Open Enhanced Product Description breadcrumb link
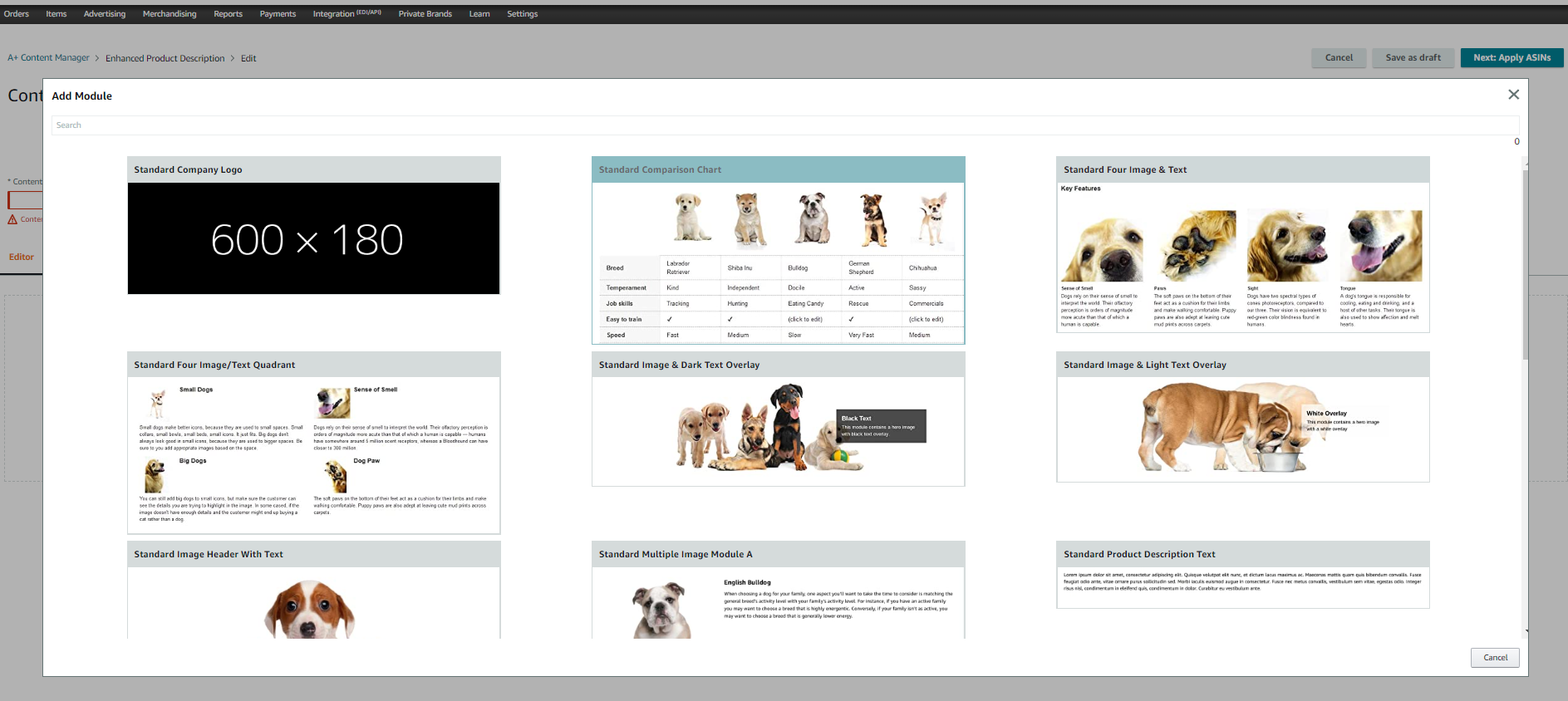This screenshot has width=1568, height=701. click(165, 58)
